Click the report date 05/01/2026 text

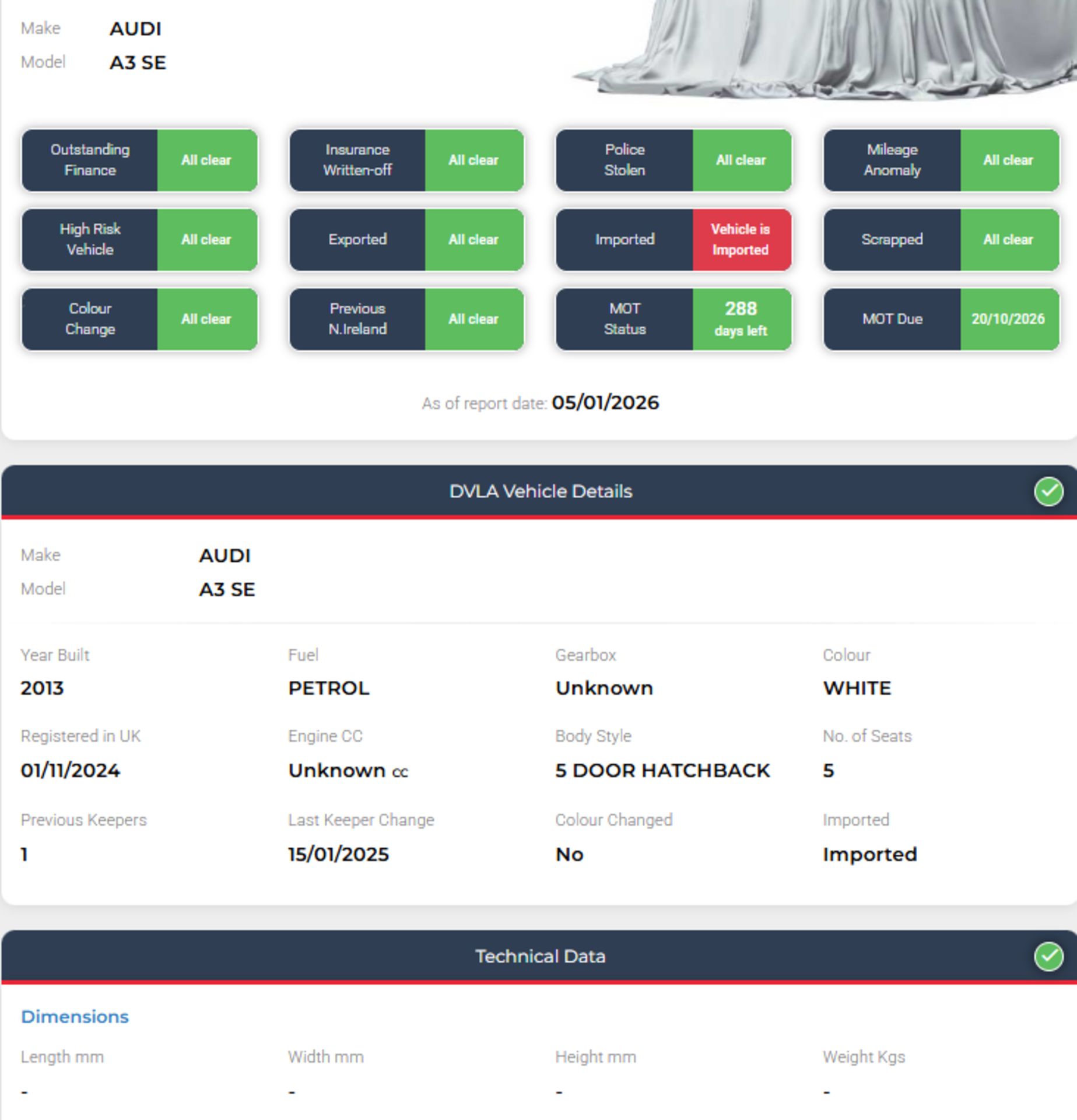tap(605, 402)
